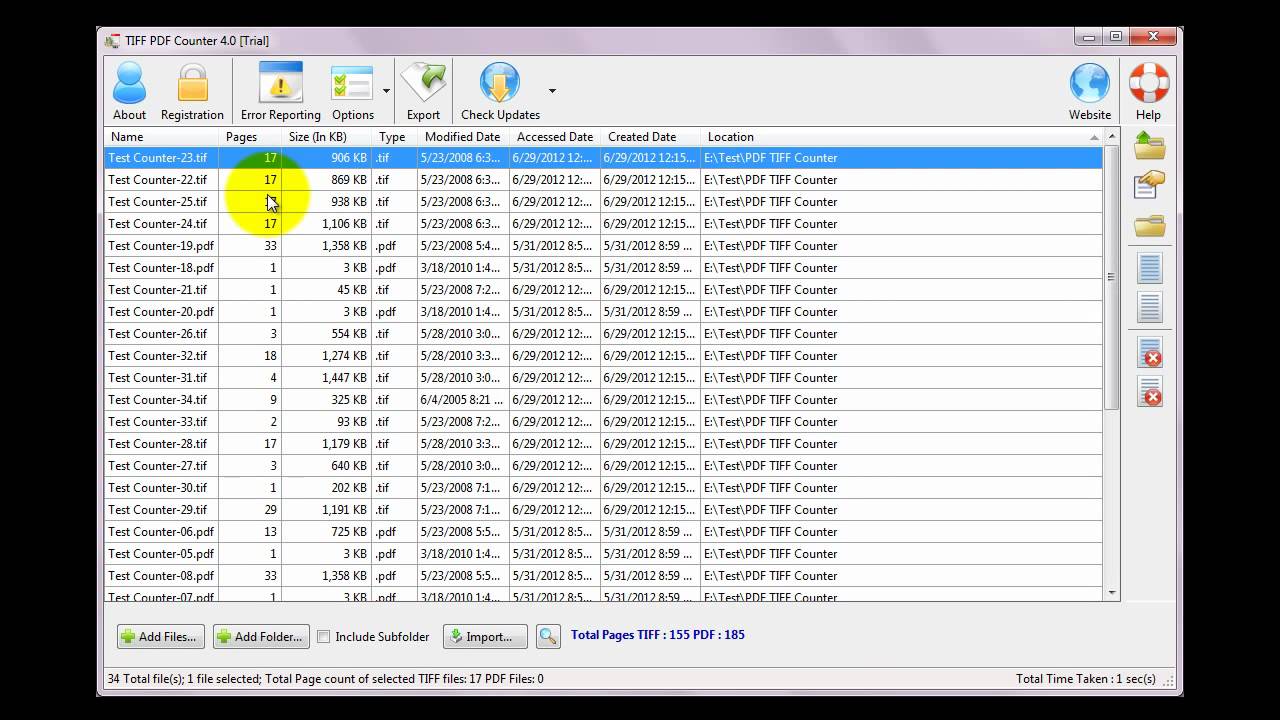Select the Test Counter-08.pdf file
The width and height of the screenshot is (1280, 720).
pos(603,576)
